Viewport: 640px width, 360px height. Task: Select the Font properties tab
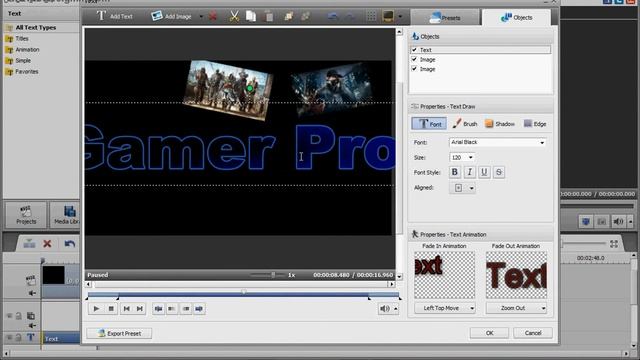click(429, 124)
